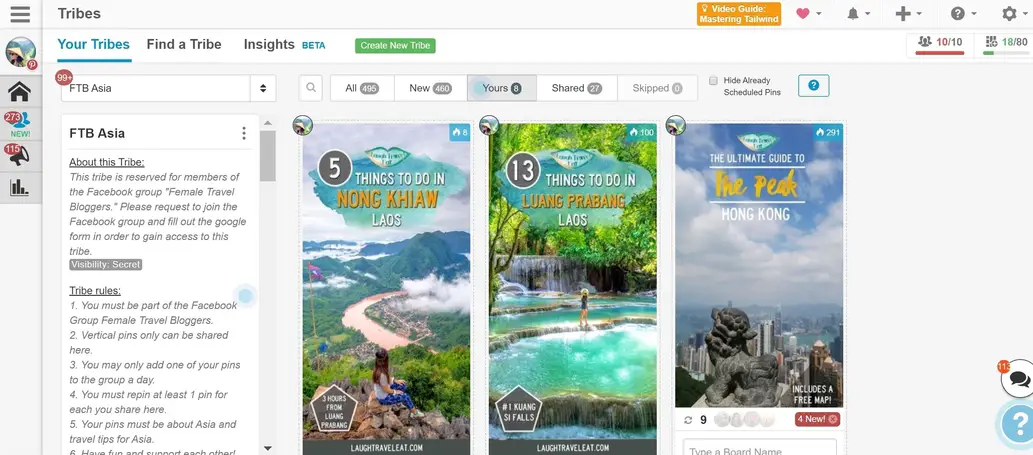Click the avatar on the Luang Prabang pin
The image size is (1033, 455).
click(489, 125)
